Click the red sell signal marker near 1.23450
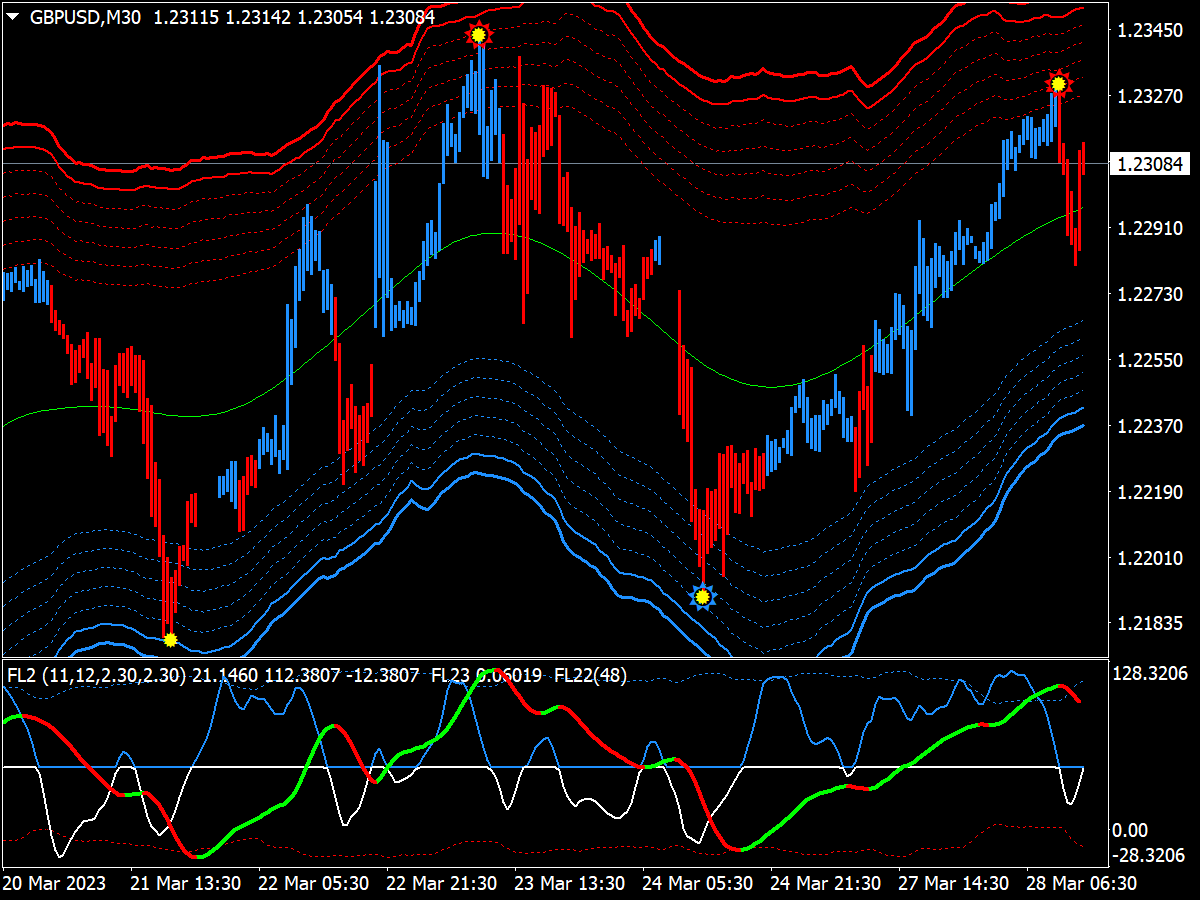 pyautogui.click(x=479, y=36)
